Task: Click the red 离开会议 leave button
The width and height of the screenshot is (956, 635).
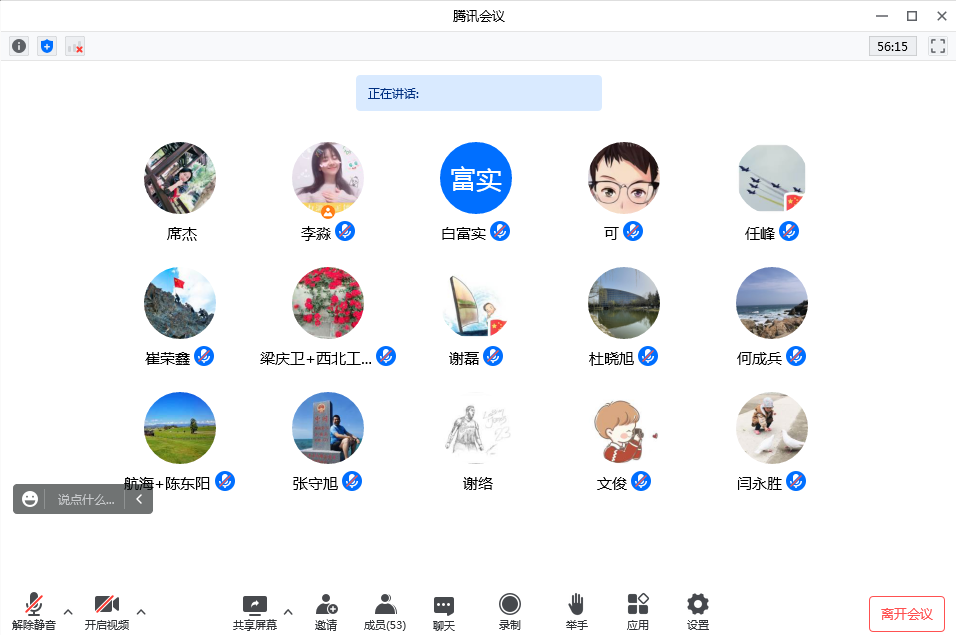Action: (x=906, y=614)
